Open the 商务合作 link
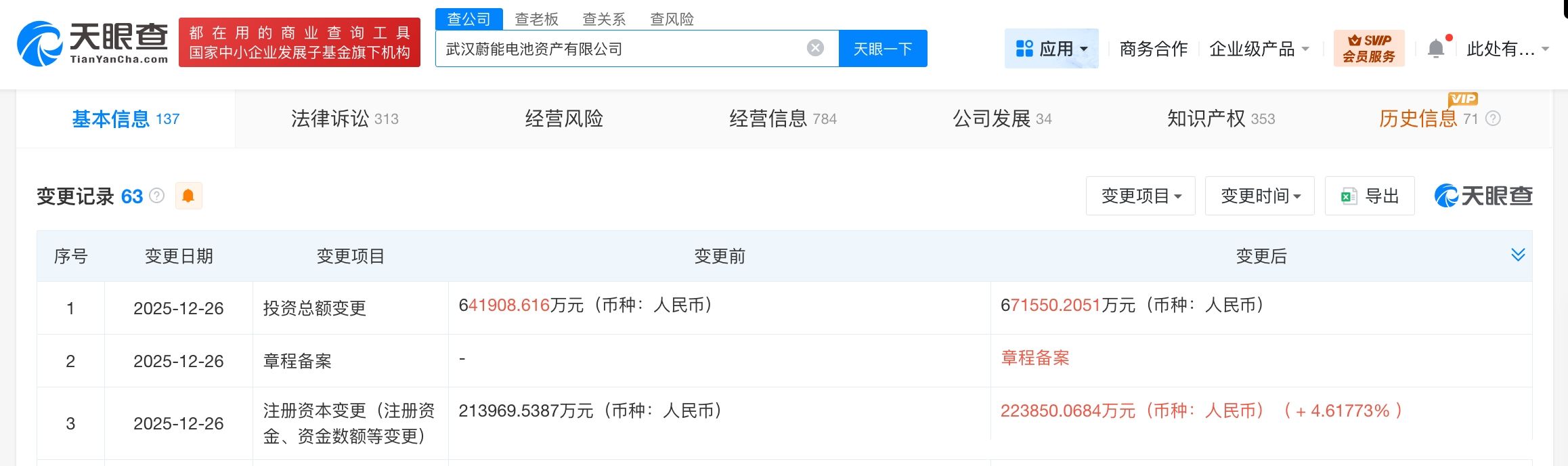The image size is (1568, 466). click(1153, 49)
